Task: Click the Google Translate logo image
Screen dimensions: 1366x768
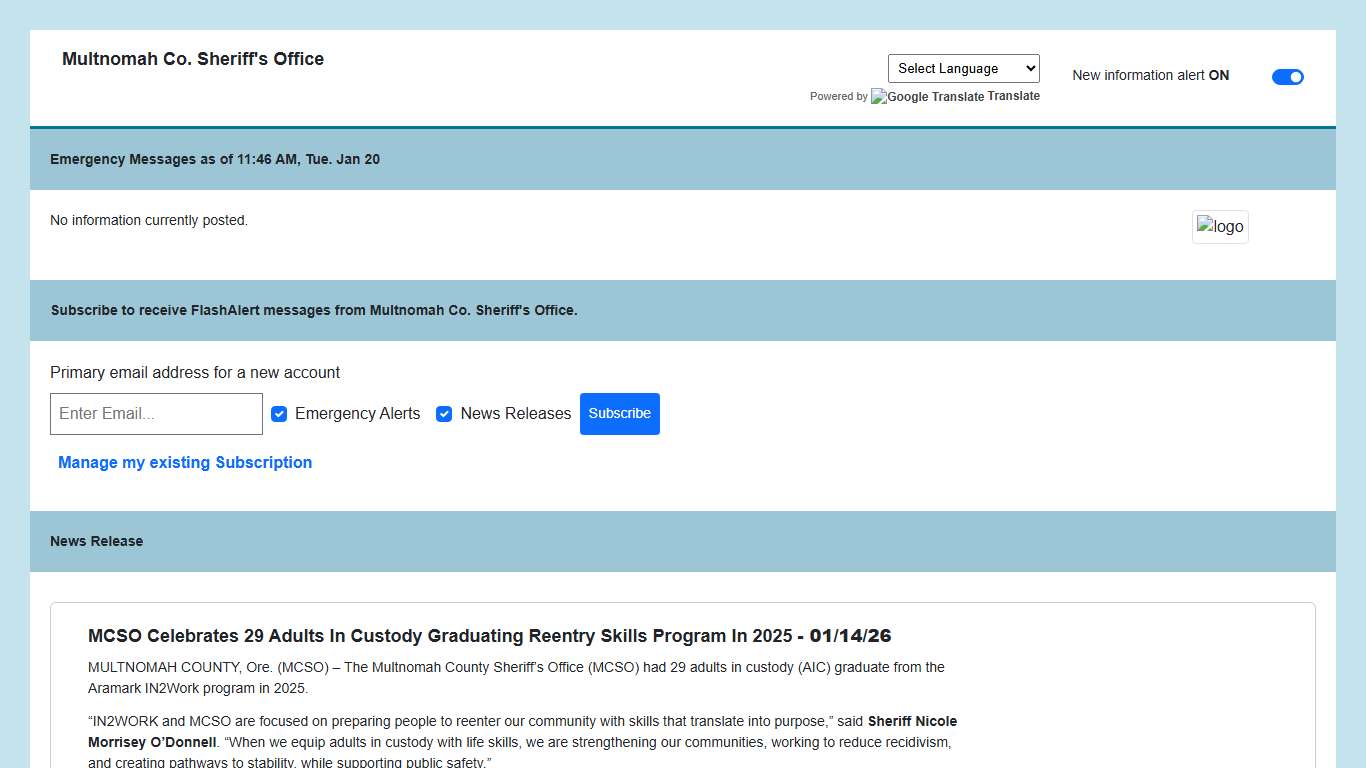Action: point(927,97)
